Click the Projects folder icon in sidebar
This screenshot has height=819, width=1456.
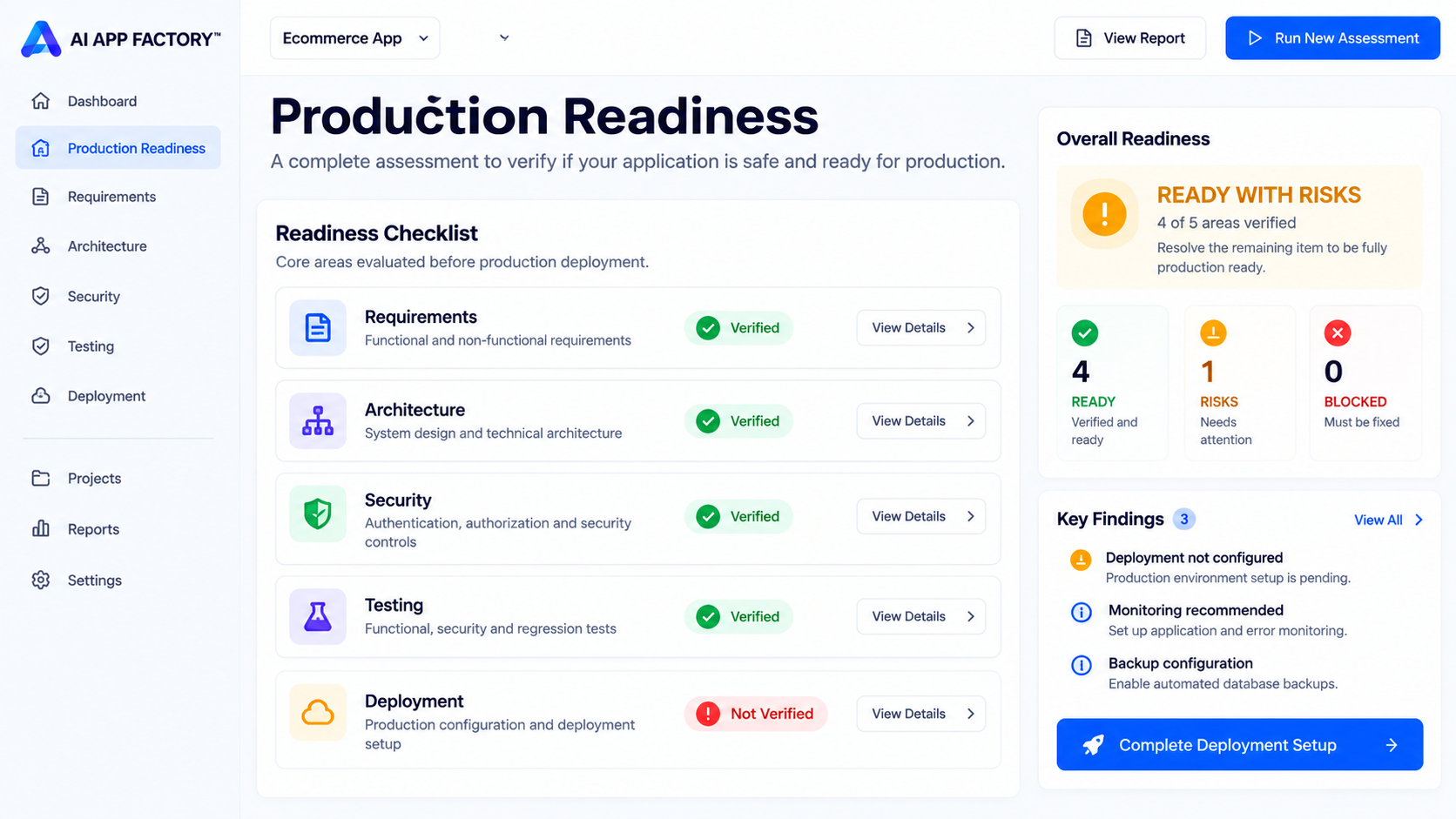[41, 479]
